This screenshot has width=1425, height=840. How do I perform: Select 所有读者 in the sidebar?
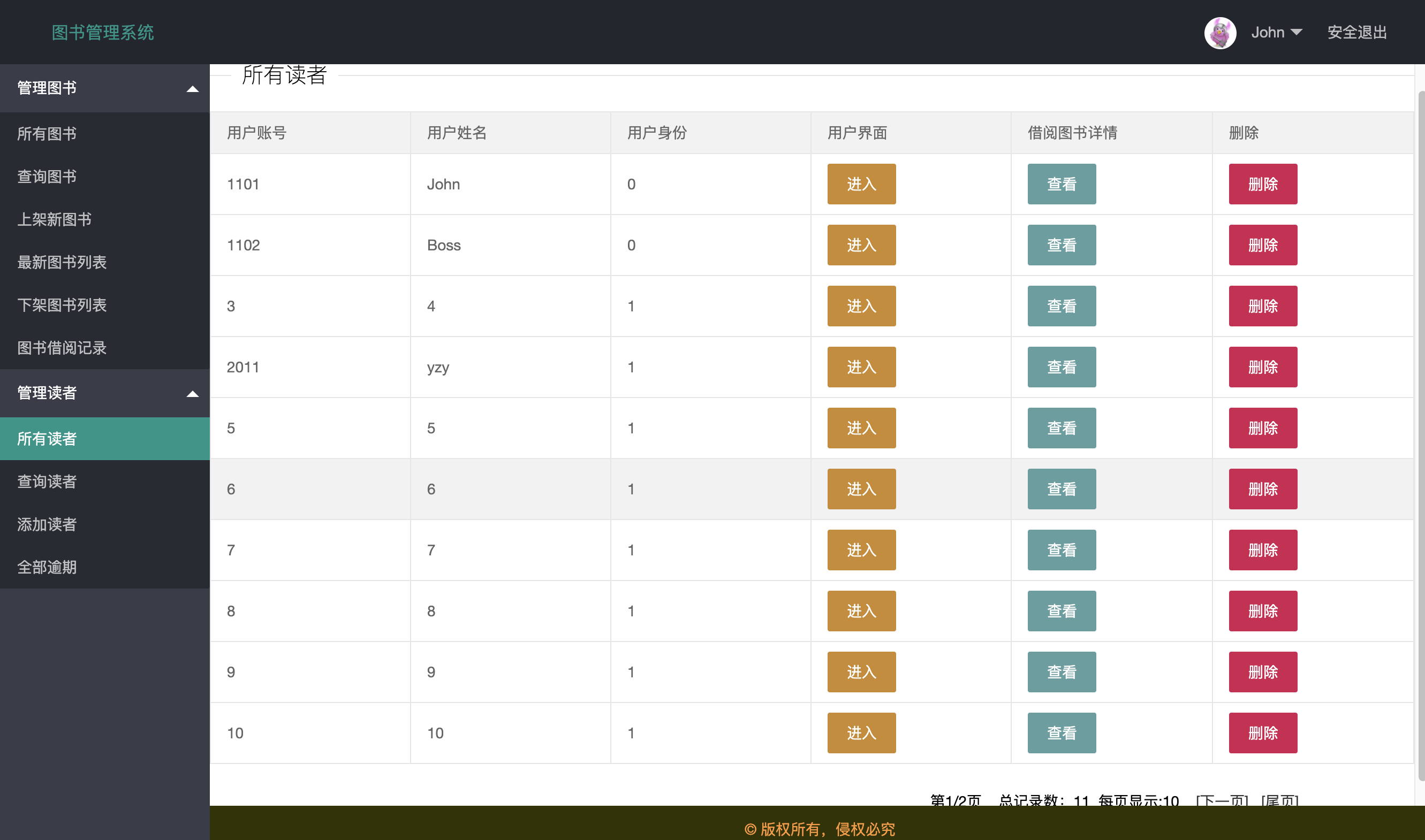click(x=105, y=439)
